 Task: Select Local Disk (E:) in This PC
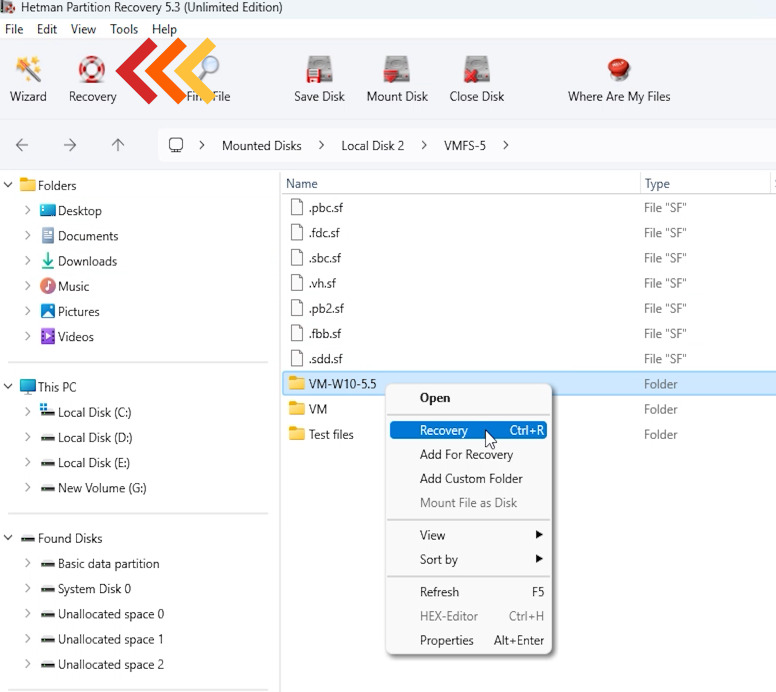click(x=94, y=463)
